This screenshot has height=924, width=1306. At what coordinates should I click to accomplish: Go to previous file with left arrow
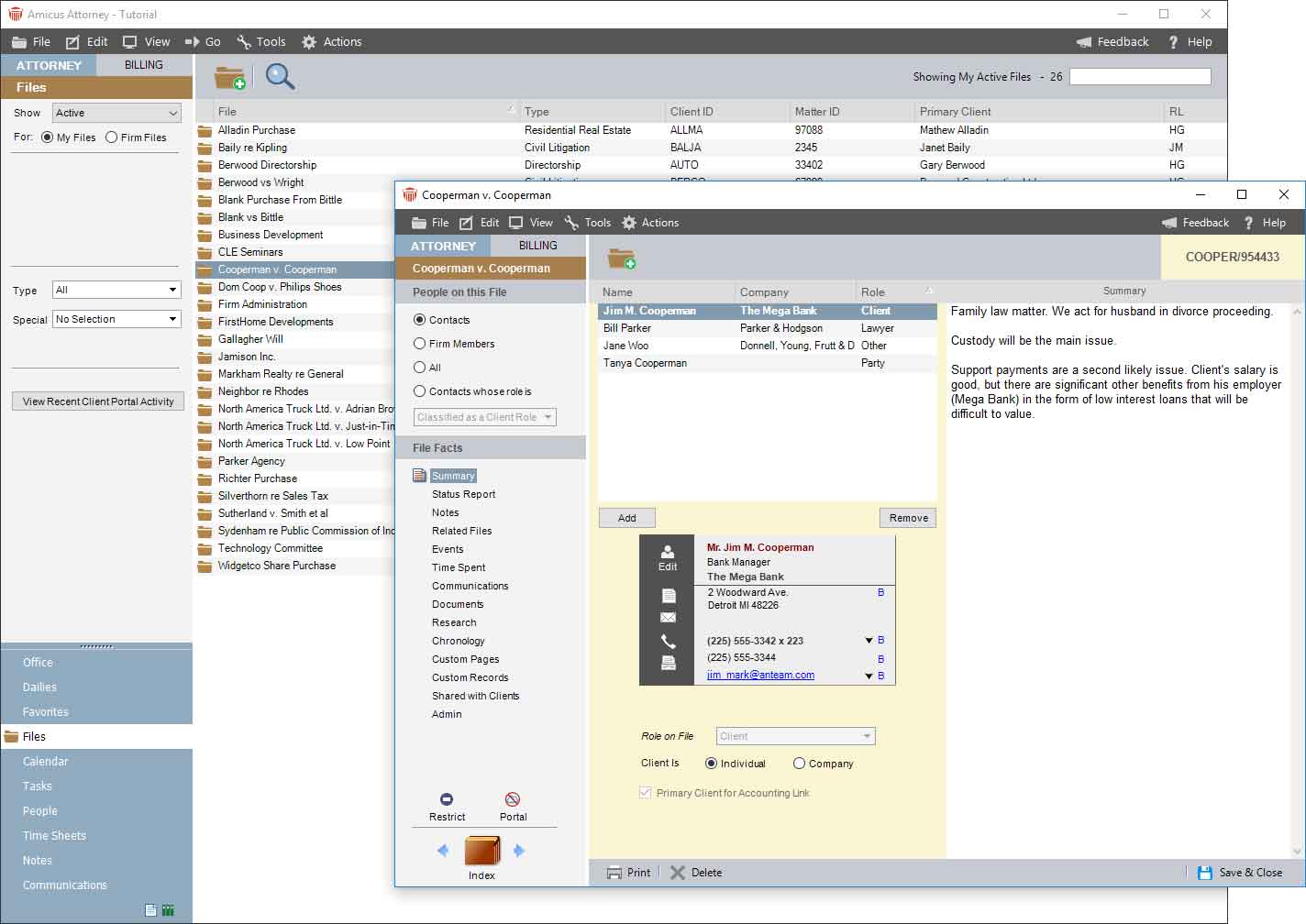point(443,851)
